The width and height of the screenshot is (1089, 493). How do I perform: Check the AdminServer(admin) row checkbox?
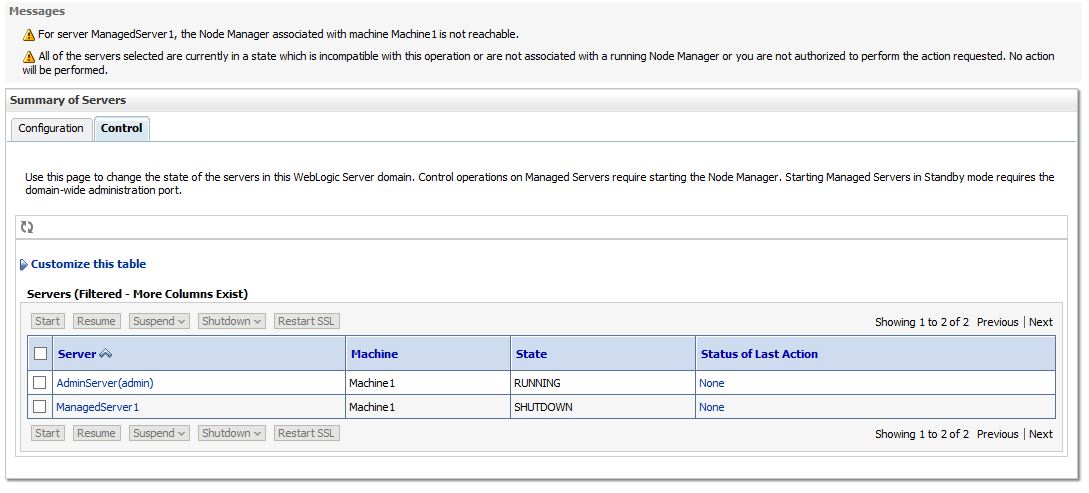pos(40,383)
